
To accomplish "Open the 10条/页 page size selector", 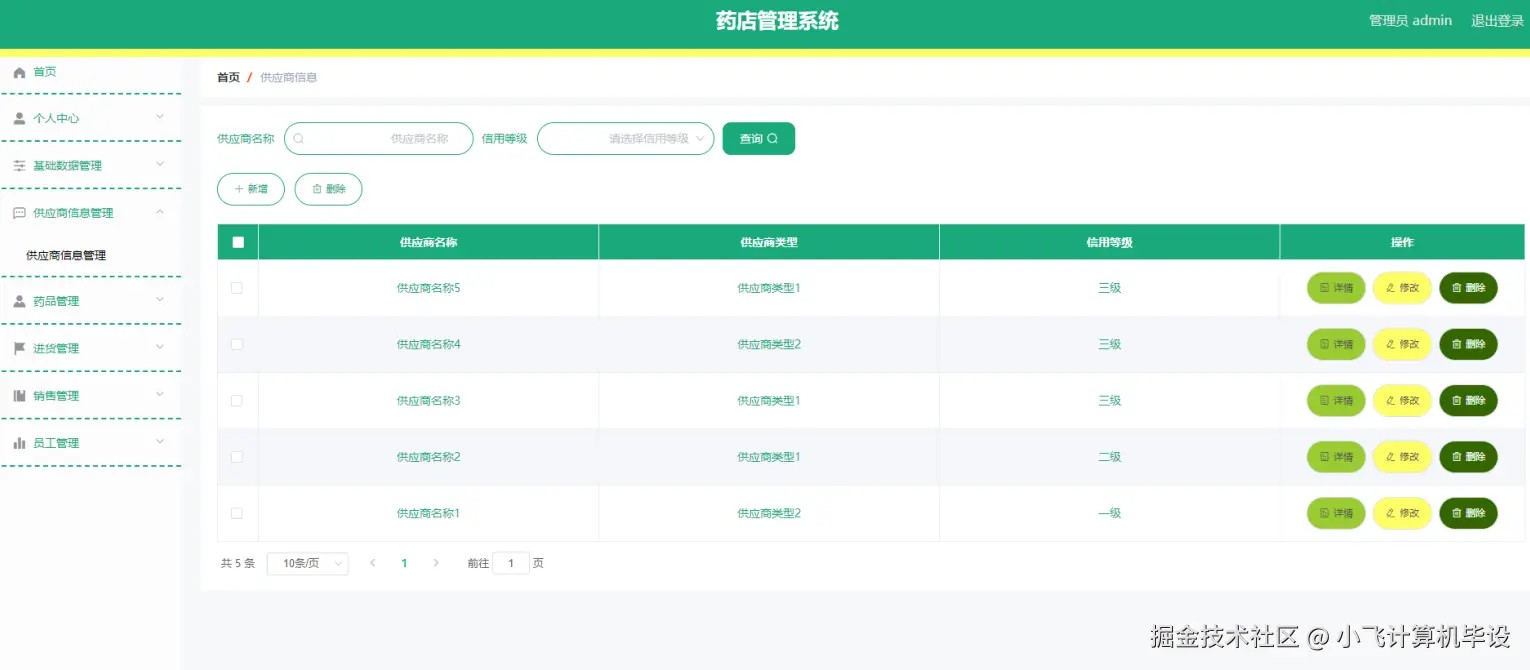I will point(307,563).
